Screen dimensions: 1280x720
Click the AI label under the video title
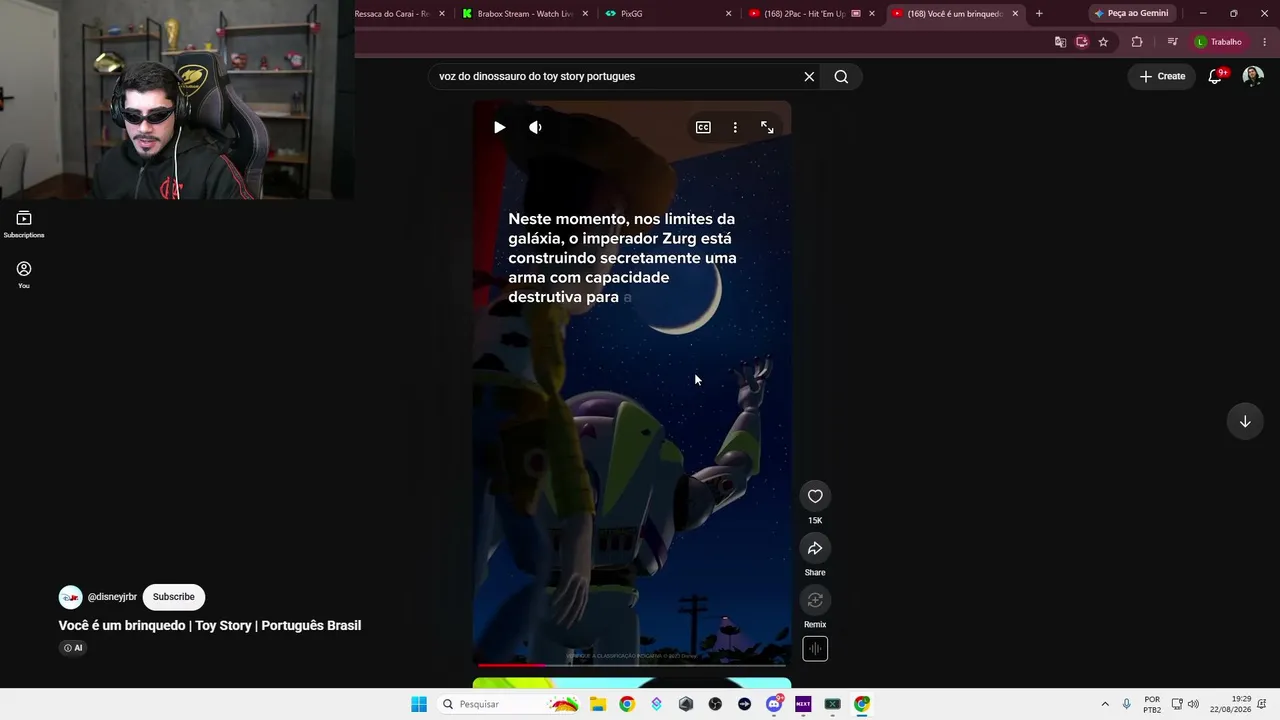[73, 648]
